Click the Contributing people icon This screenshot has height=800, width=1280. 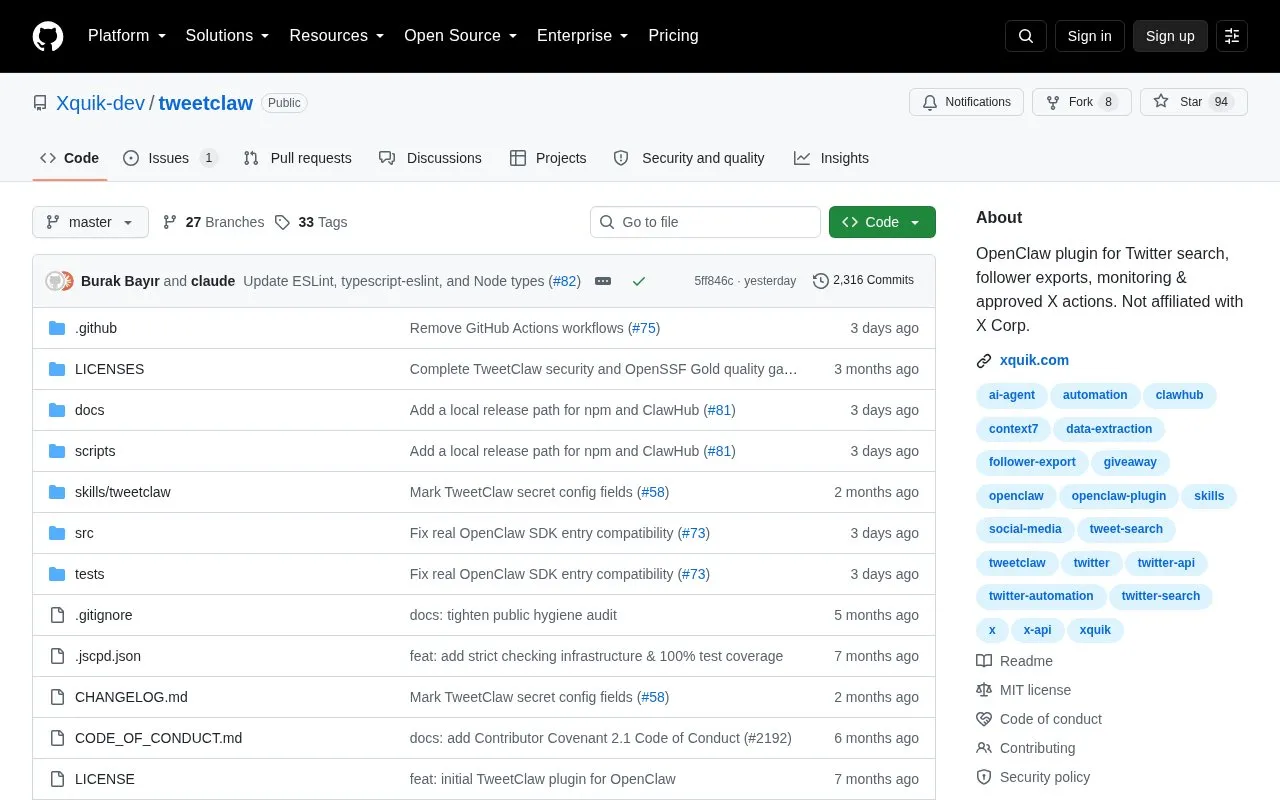point(984,748)
